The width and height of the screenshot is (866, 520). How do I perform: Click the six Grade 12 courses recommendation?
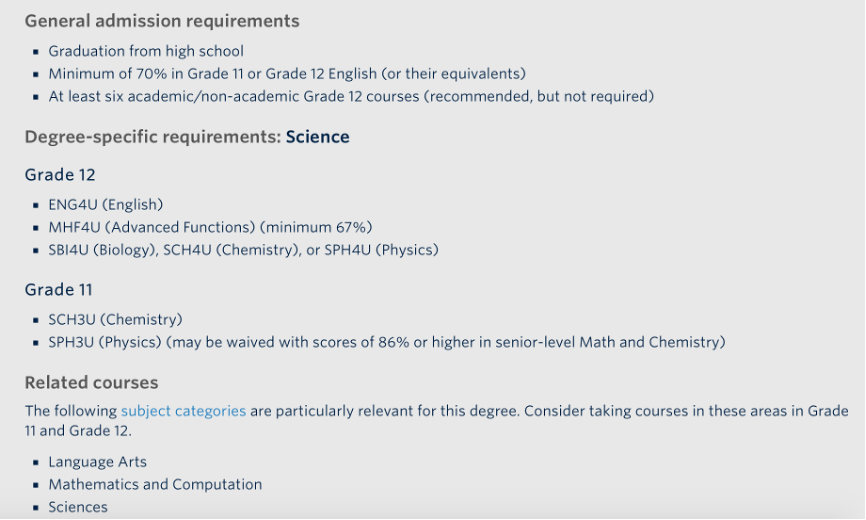tap(351, 97)
